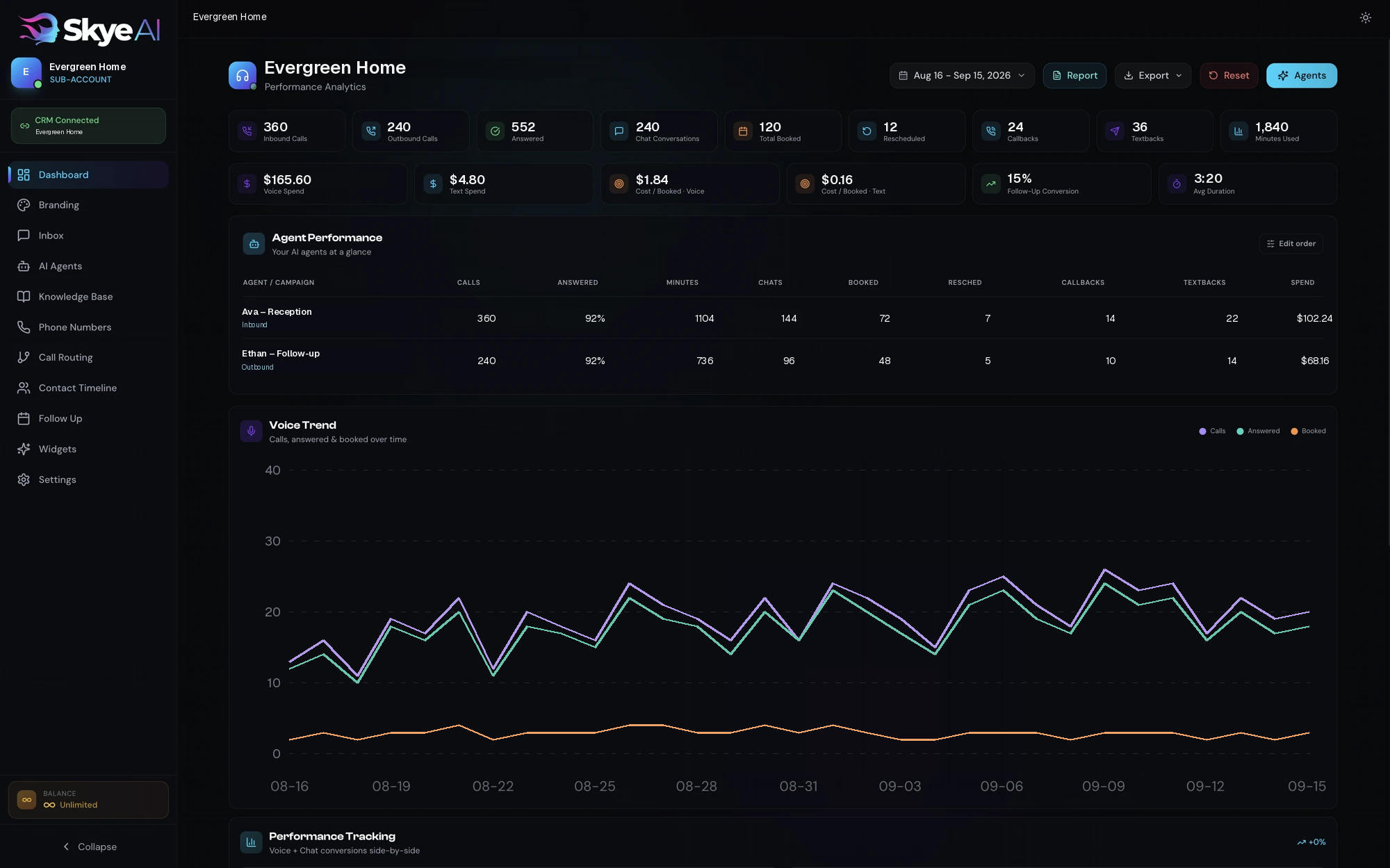1390x868 pixels.
Task: Click the Total Booked calendar icon
Action: click(743, 131)
